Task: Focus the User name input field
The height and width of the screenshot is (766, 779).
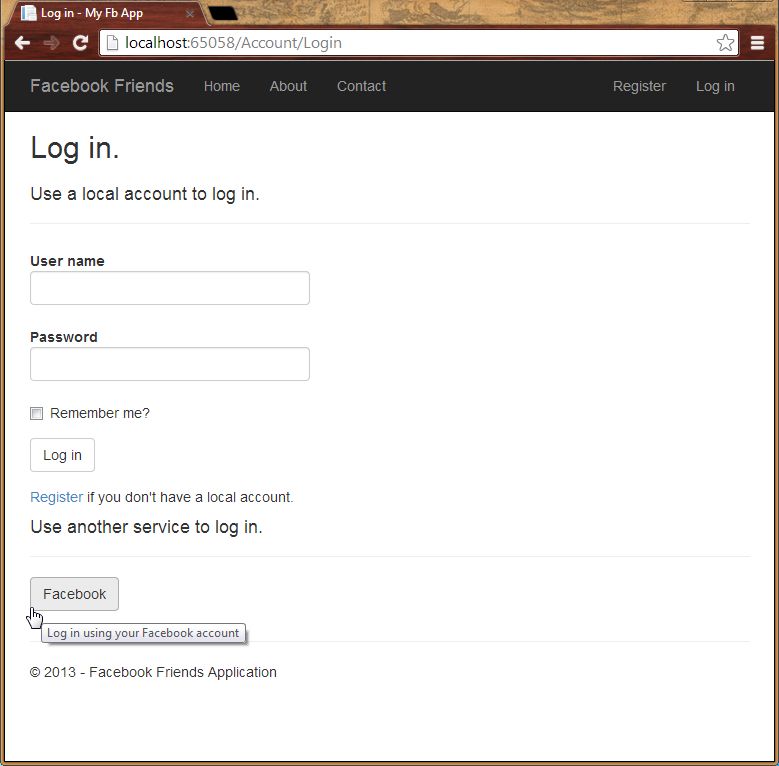Action: tap(170, 288)
